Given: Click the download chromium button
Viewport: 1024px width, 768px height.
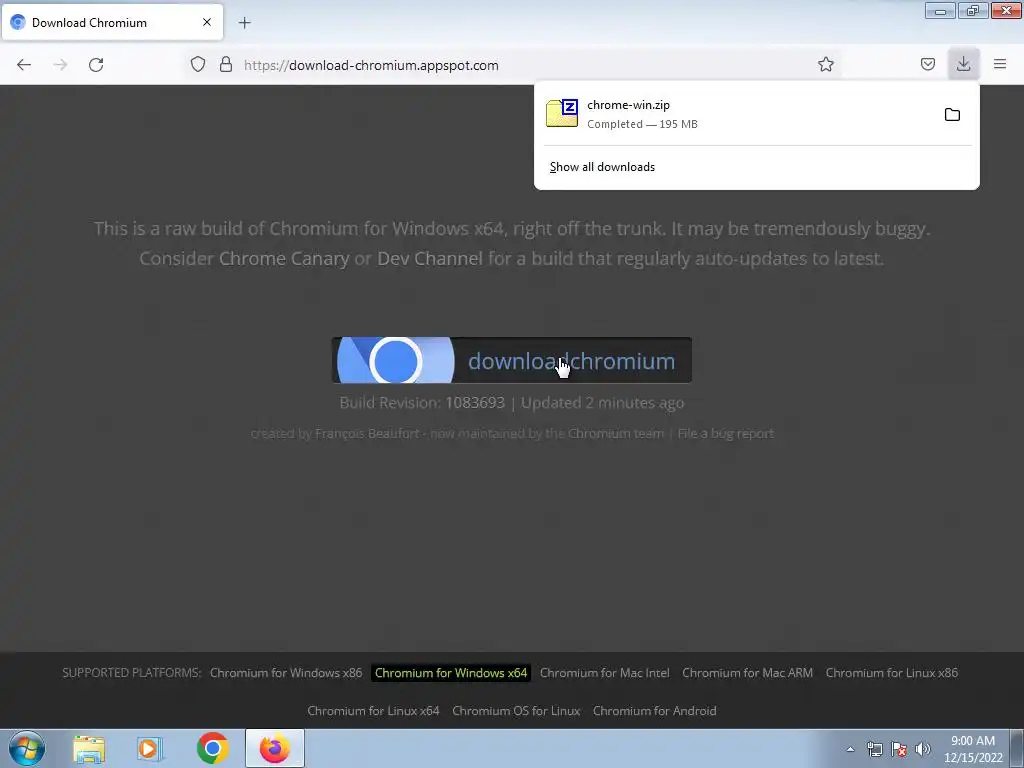Looking at the screenshot, I should [511, 360].
